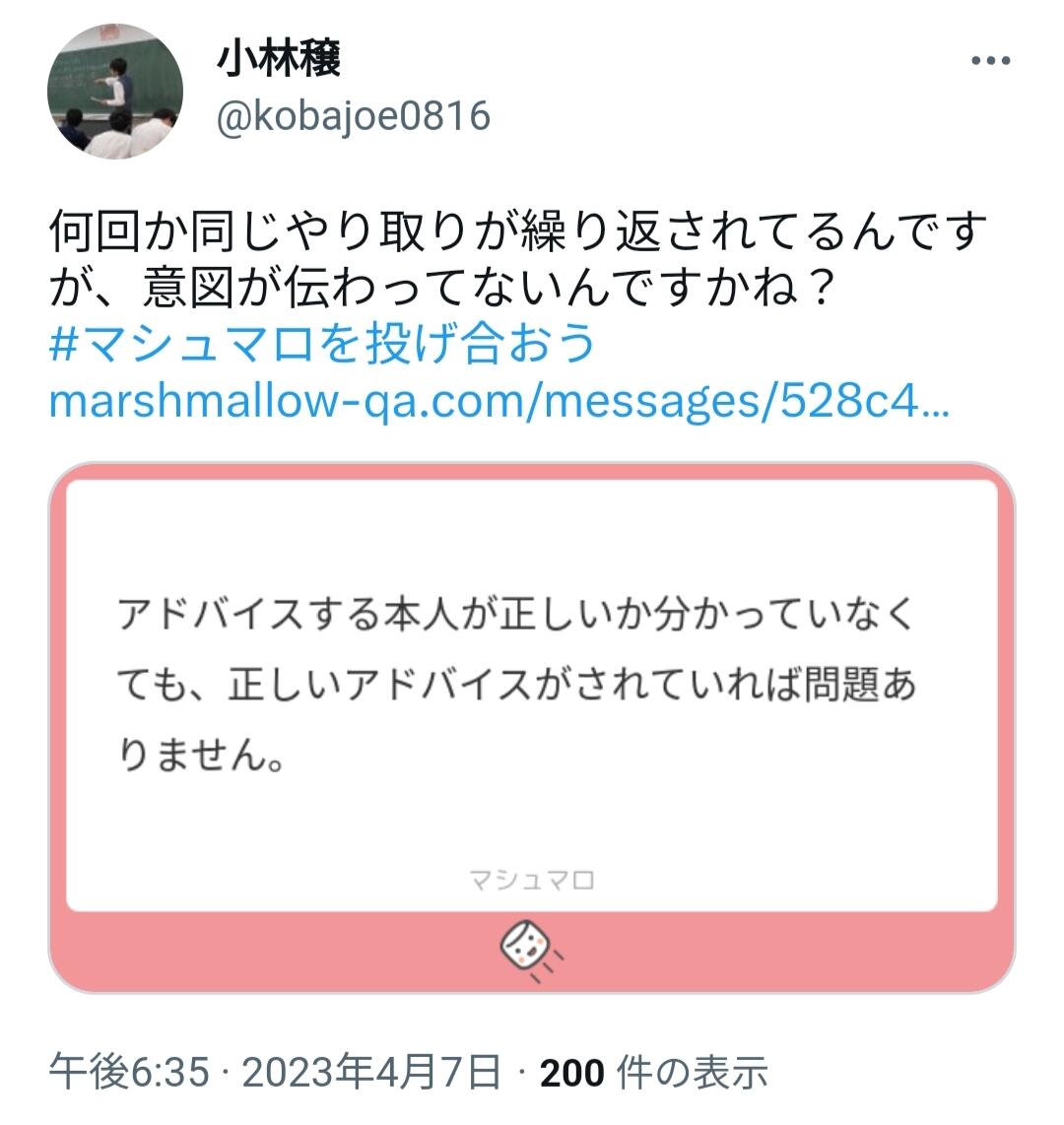Image resolution: width=1064 pixels, height=1125 pixels.
Task: Click the pink top border of the card
Action: point(532,471)
